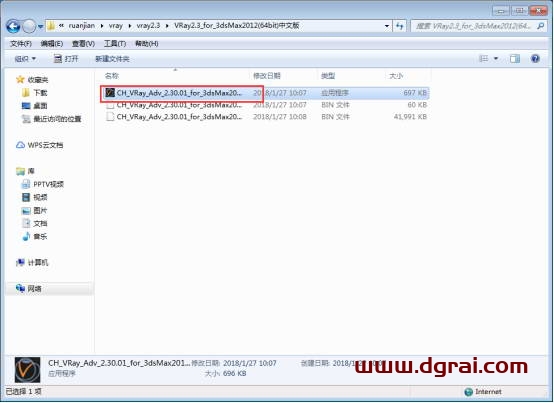Screen dimensions: 554x403
Task: Open the 视频 library
Action: coord(40,197)
